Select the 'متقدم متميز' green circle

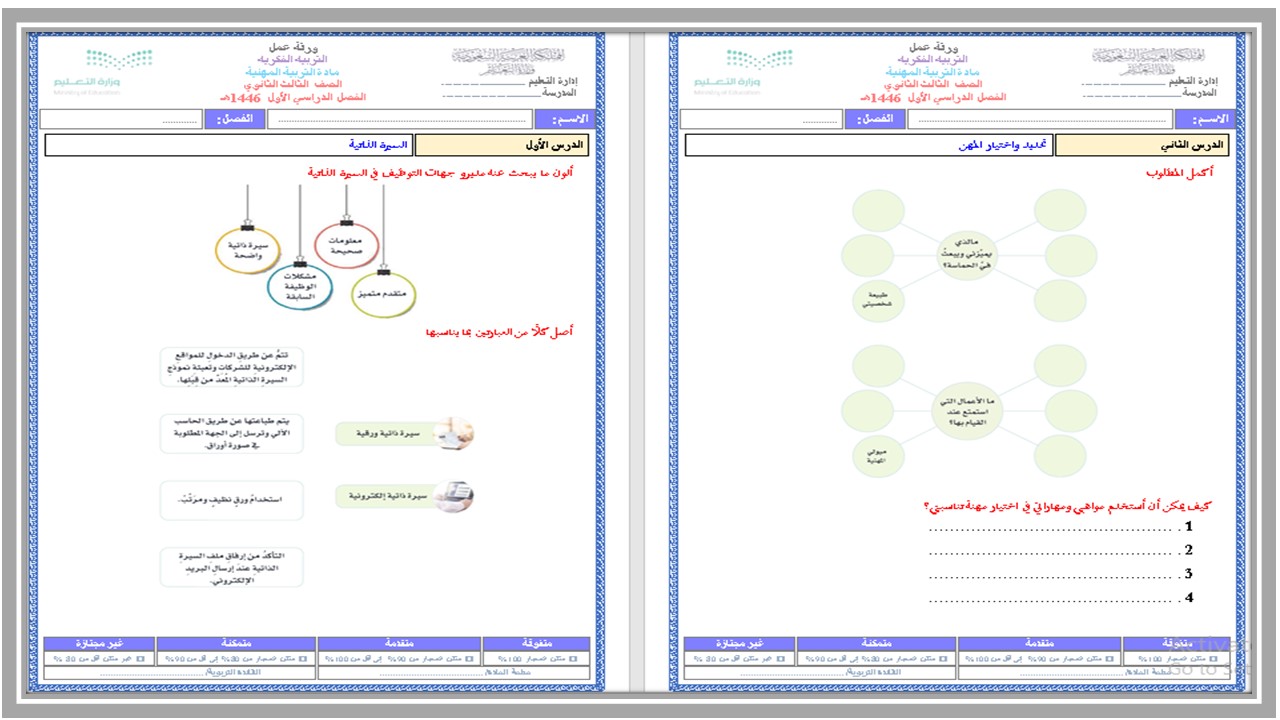point(384,295)
